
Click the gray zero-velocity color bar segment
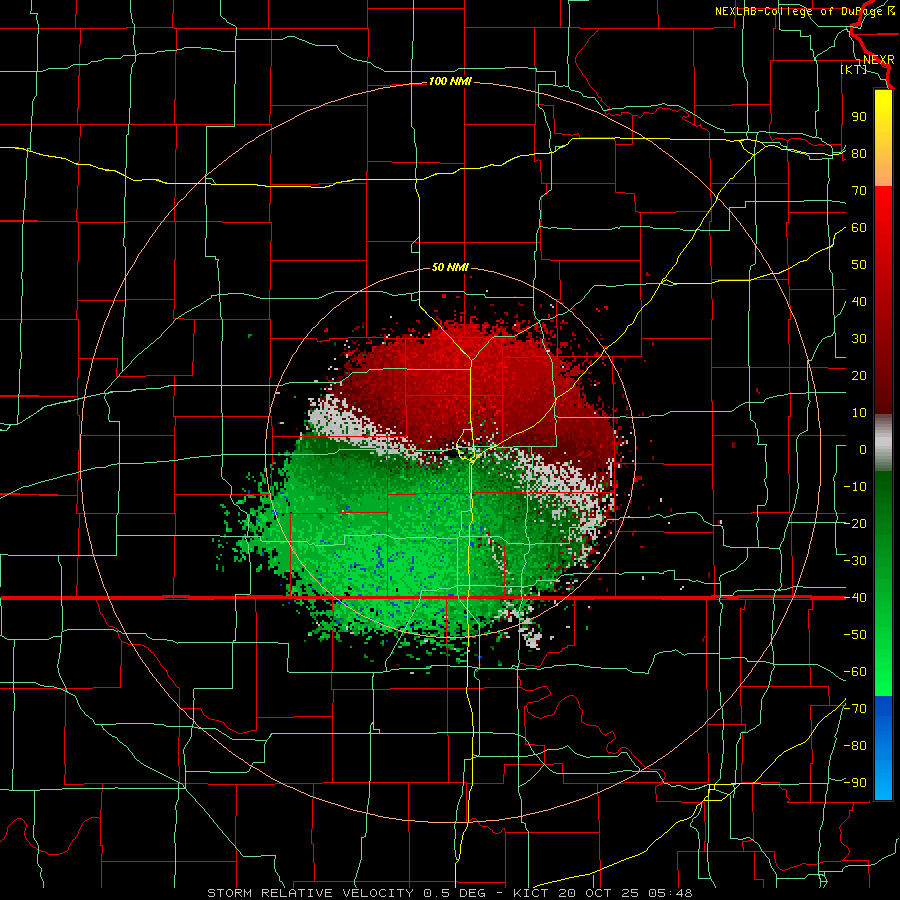(883, 442)
